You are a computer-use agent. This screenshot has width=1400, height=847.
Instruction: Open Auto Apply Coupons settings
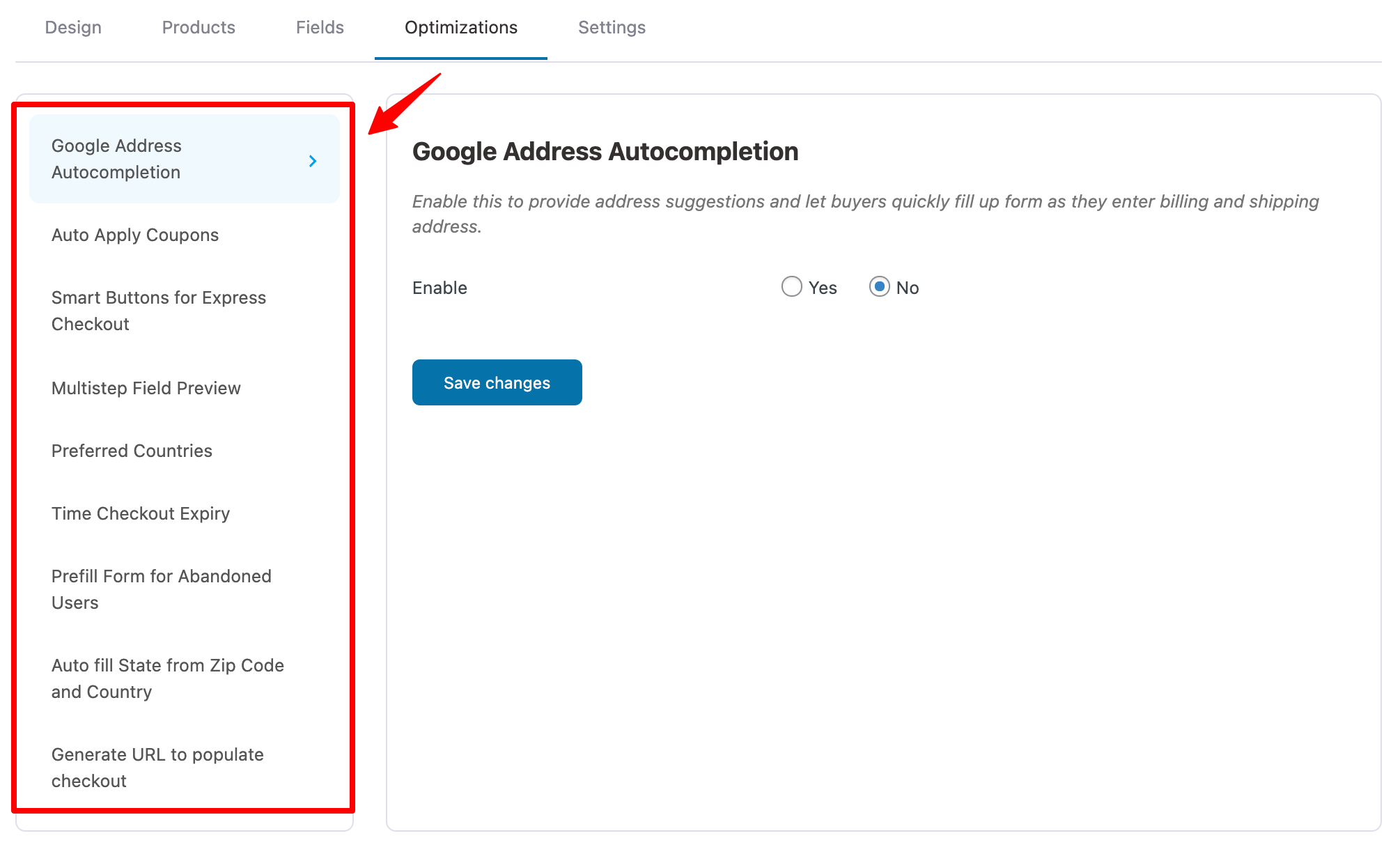(x=135, y=235)
